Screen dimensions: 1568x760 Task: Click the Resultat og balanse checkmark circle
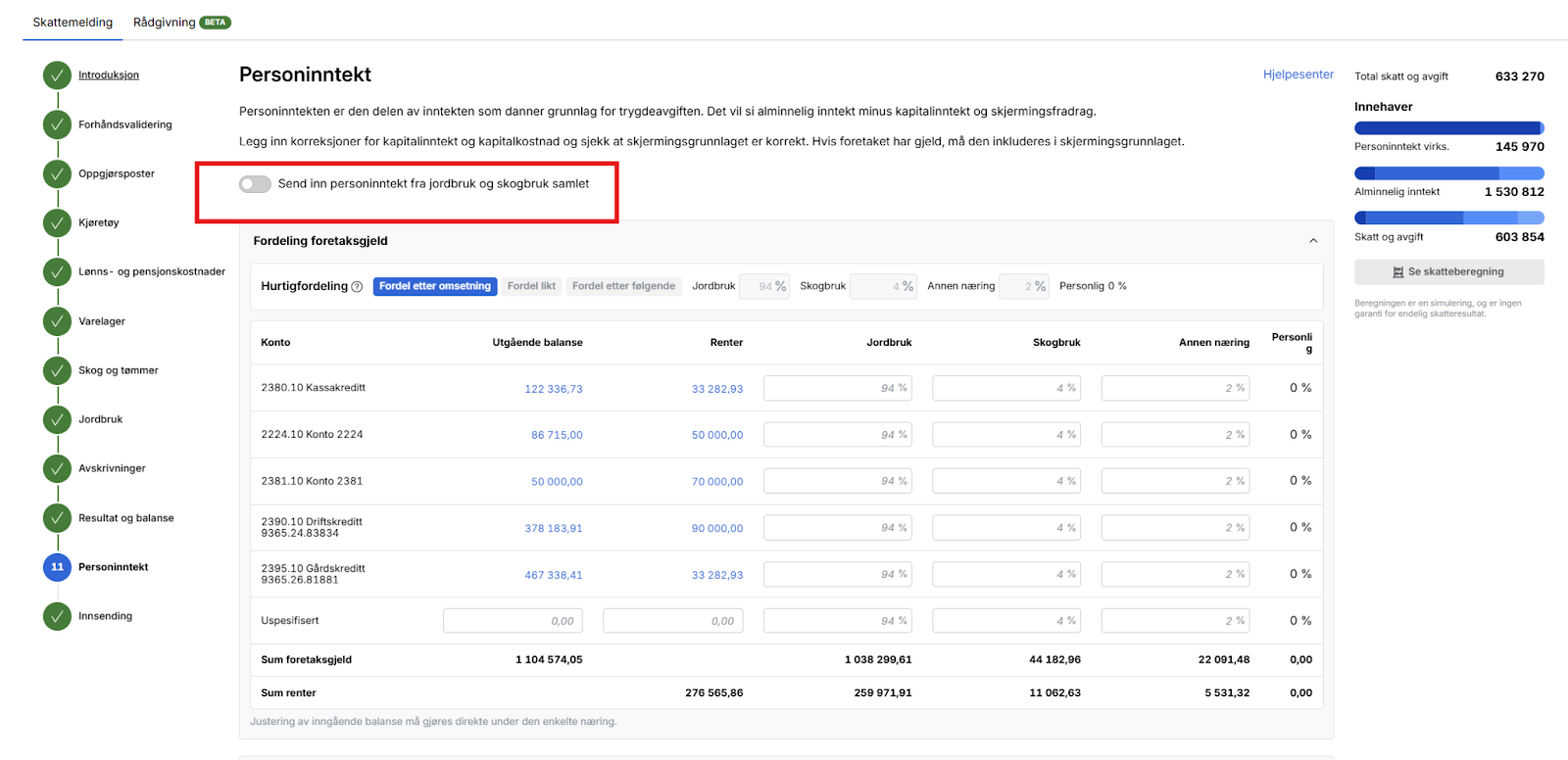pos(57,518)
